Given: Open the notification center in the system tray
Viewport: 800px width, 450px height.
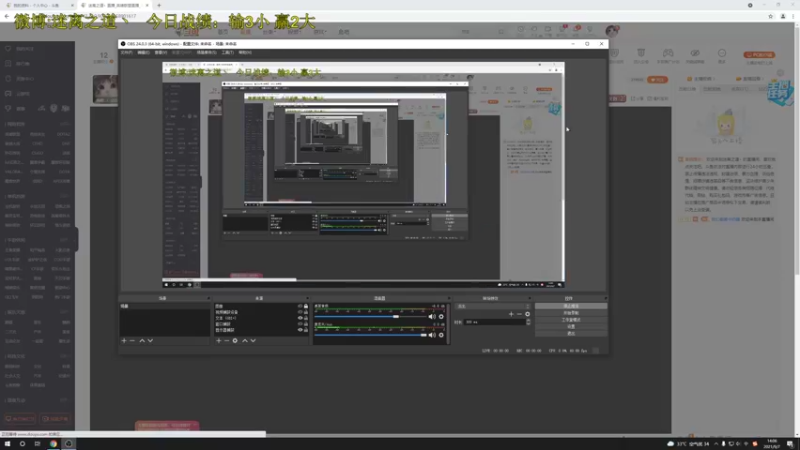Looking at the screenshot, I should [x=790, y=444].
